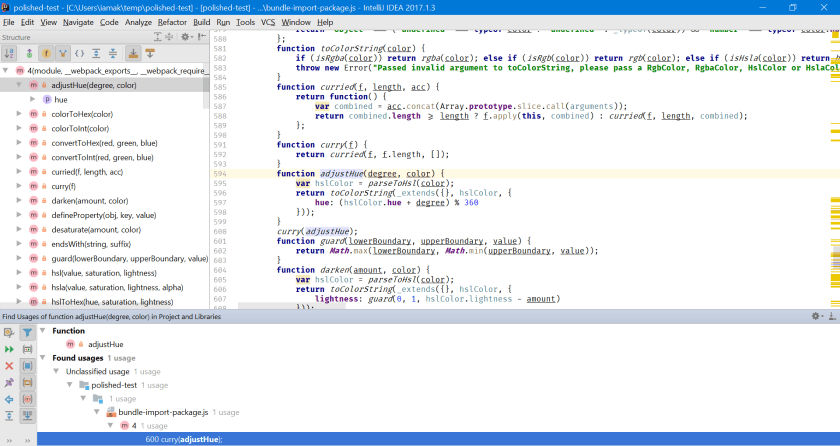
Task: Open Find panel gear options
Action: pos(816,316)
